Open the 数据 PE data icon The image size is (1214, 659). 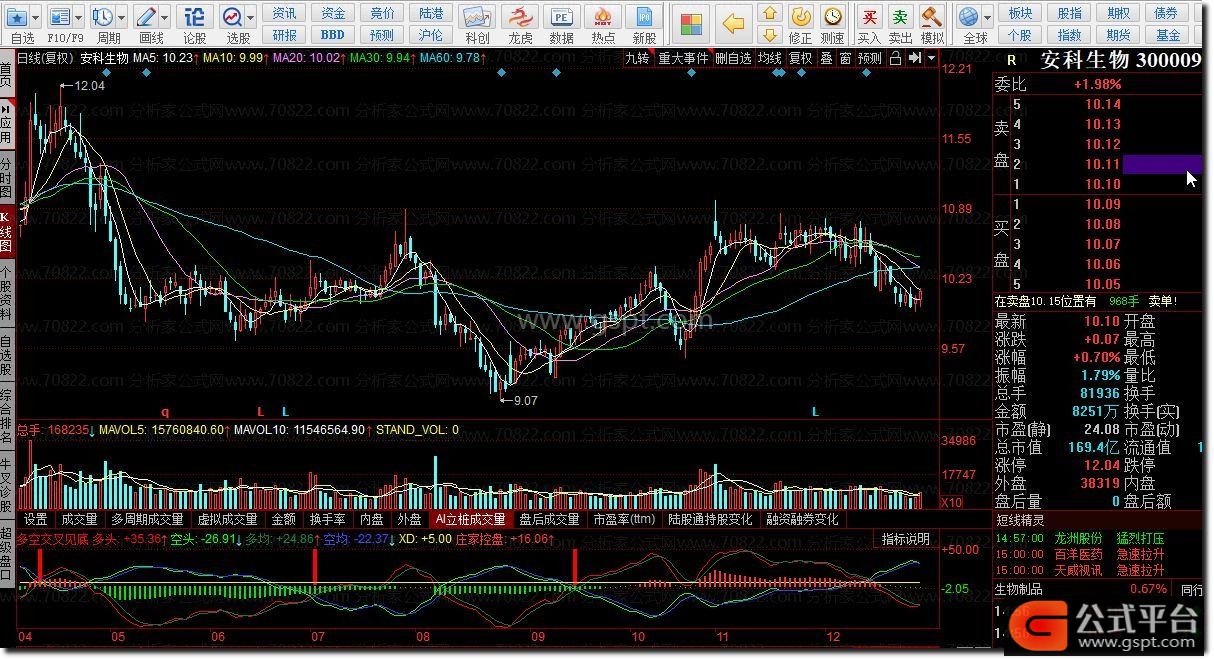(x=562, y=17)
